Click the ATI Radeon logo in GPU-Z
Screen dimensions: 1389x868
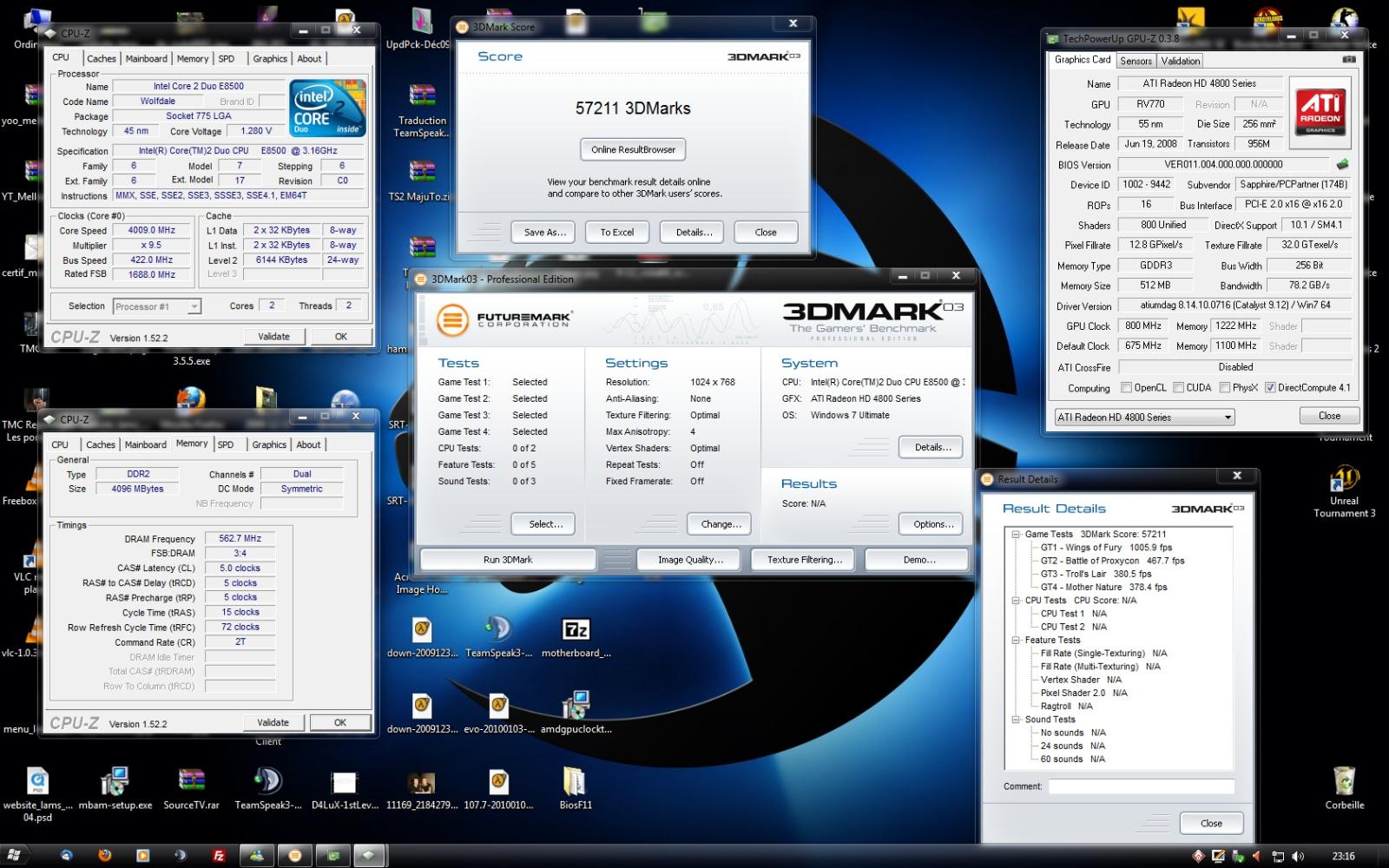[x=1320, y=112]
